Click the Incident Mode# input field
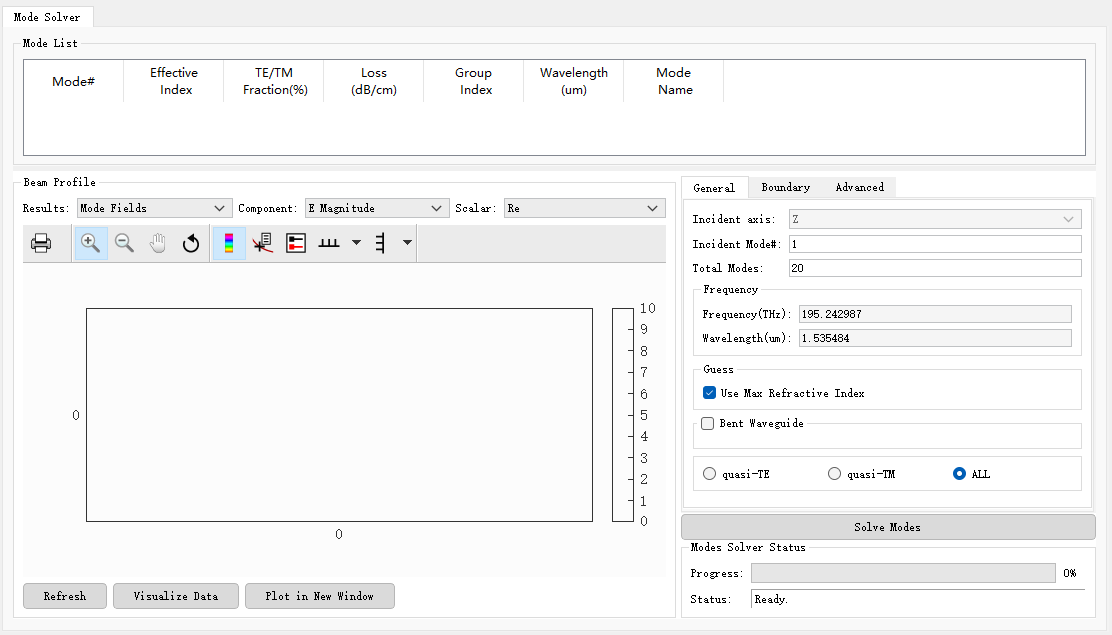The image size is (1112, 635). (x=935, y=244)
